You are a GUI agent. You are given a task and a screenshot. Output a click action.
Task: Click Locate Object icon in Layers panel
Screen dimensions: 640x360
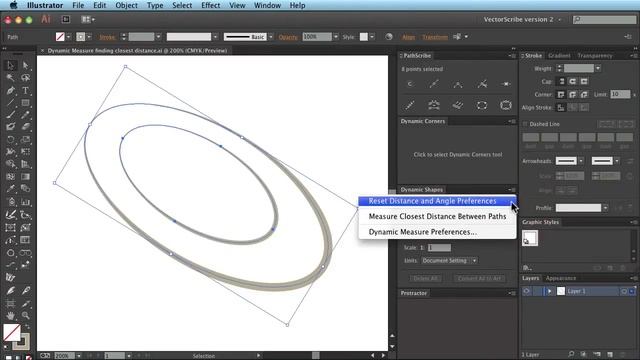[571, 354]
